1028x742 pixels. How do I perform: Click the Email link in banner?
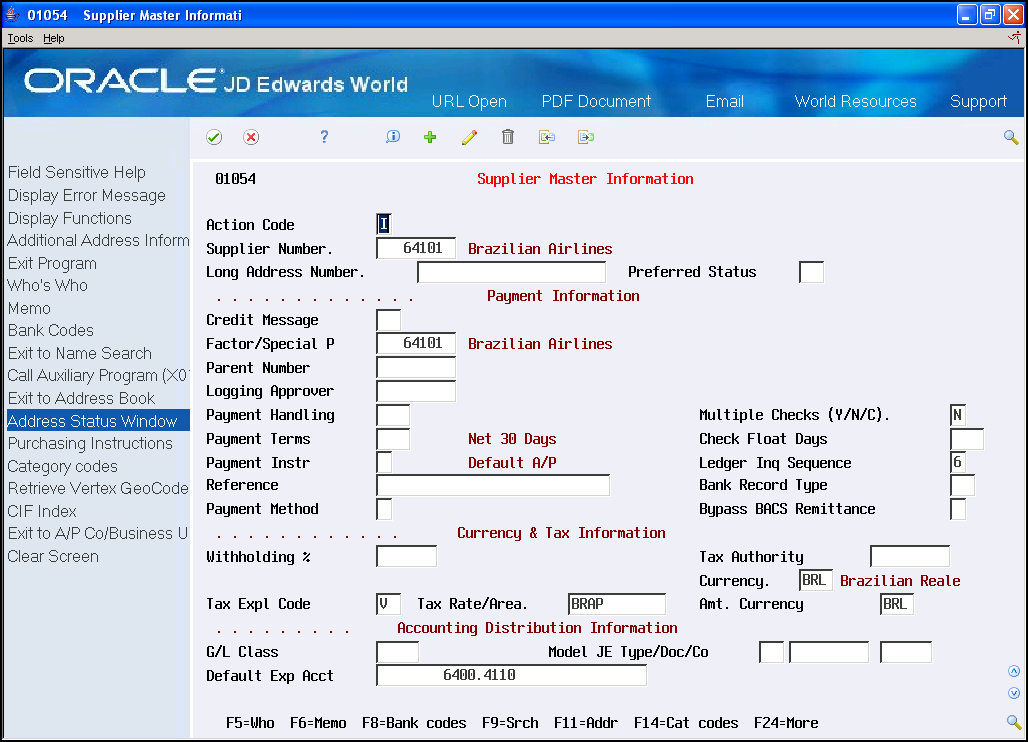[x=724, y=102]
